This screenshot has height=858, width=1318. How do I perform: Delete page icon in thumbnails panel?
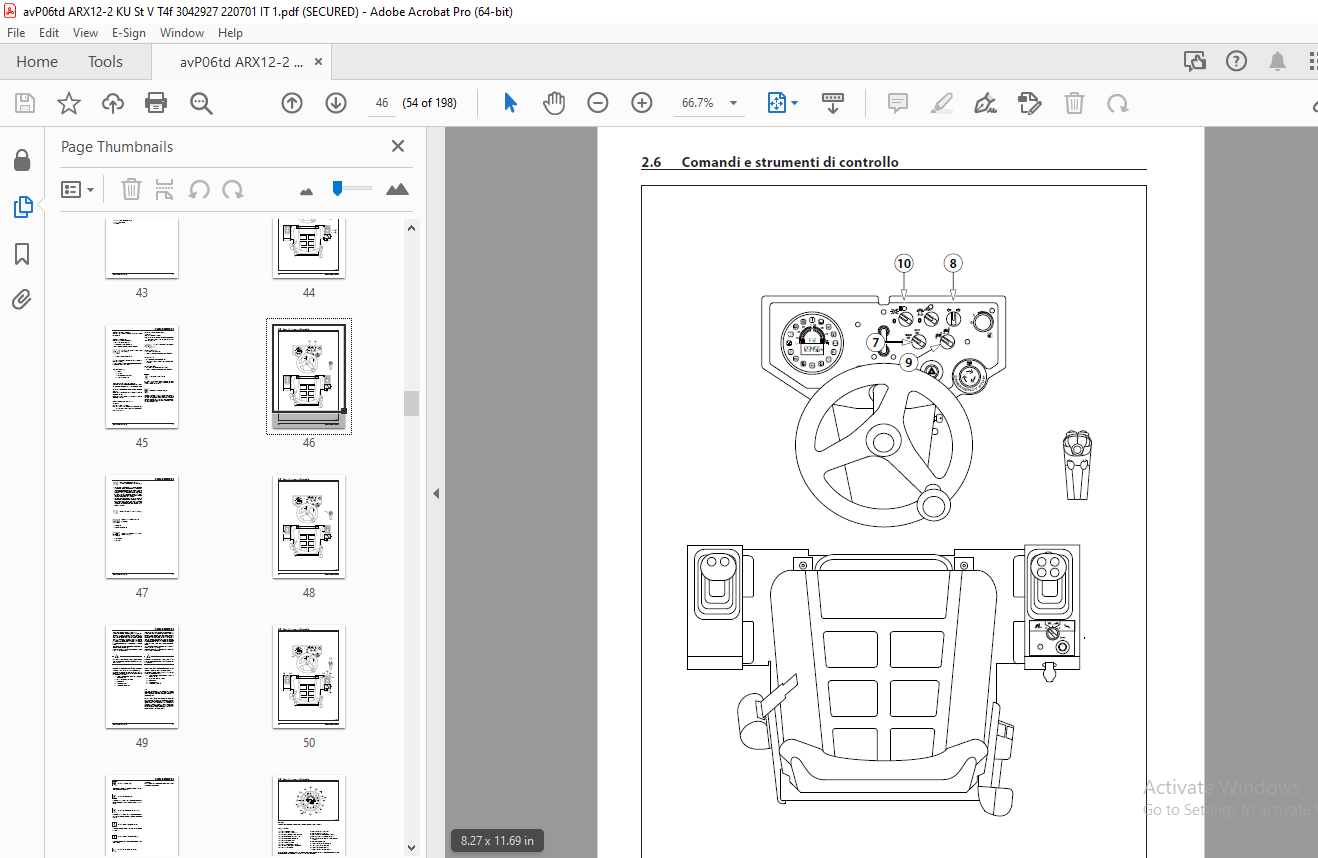click(132, 189)
